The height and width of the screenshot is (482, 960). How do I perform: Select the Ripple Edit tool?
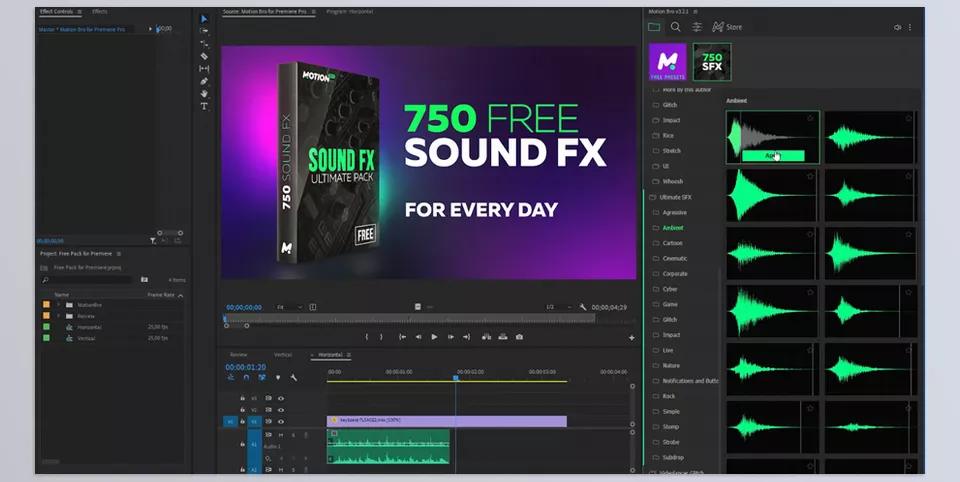tap(204, 43)
